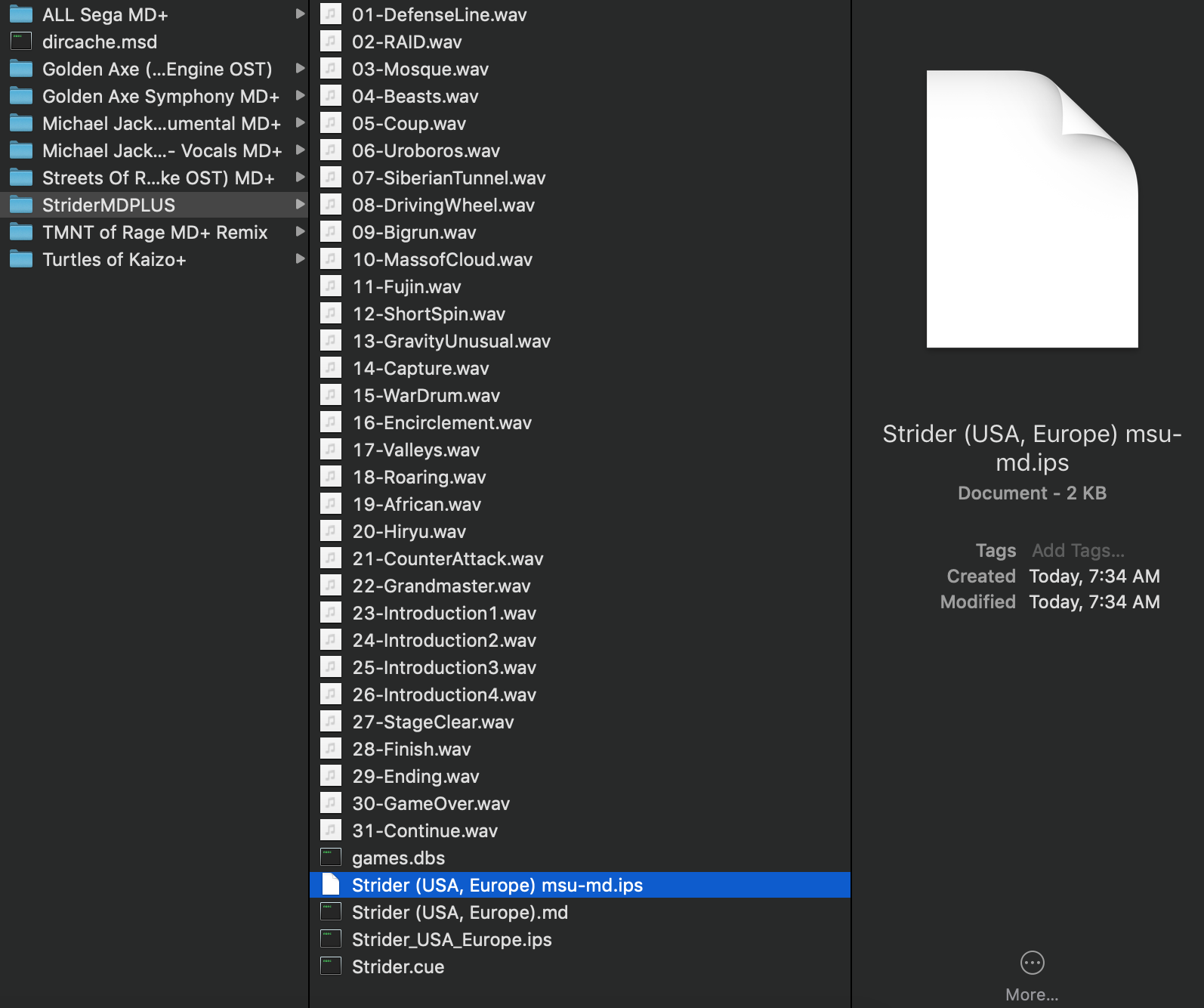Expand Michael Jack...umental MD+ arrow
Image resolution: width=1204 pixels, height=1008 pixels.
pos(300,122)
